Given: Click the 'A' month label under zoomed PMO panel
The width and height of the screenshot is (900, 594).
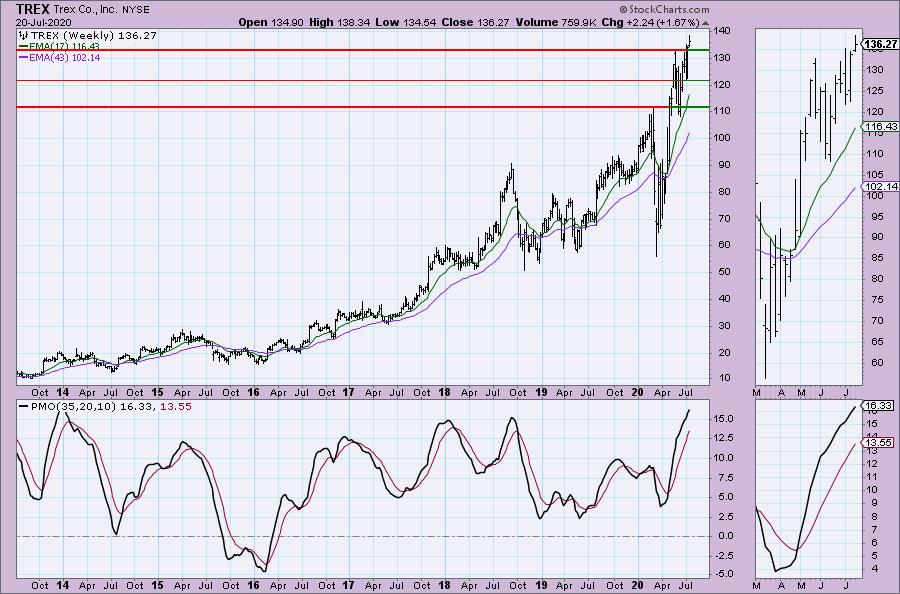Looking at the screenshot, I should 781,585.
